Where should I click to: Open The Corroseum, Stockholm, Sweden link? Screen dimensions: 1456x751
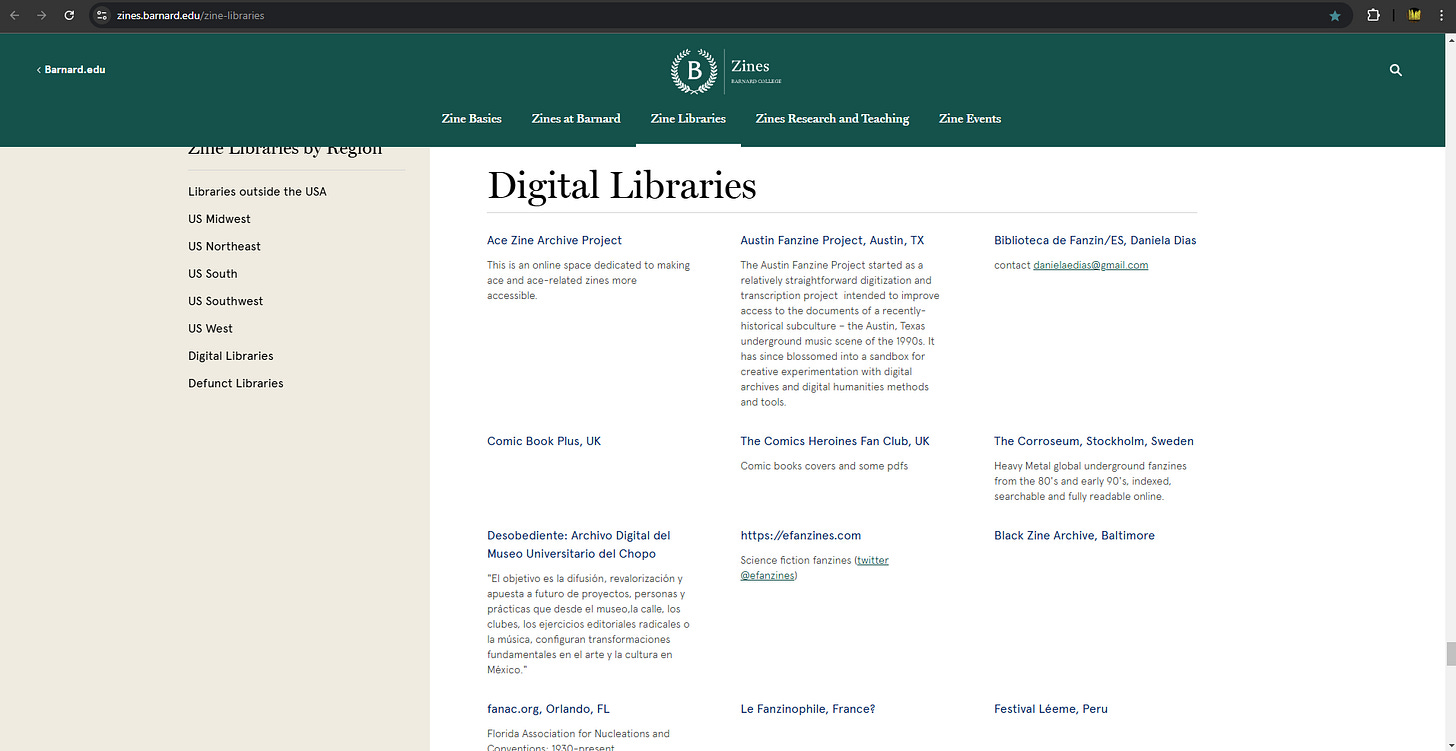(x=1094, y=441)
